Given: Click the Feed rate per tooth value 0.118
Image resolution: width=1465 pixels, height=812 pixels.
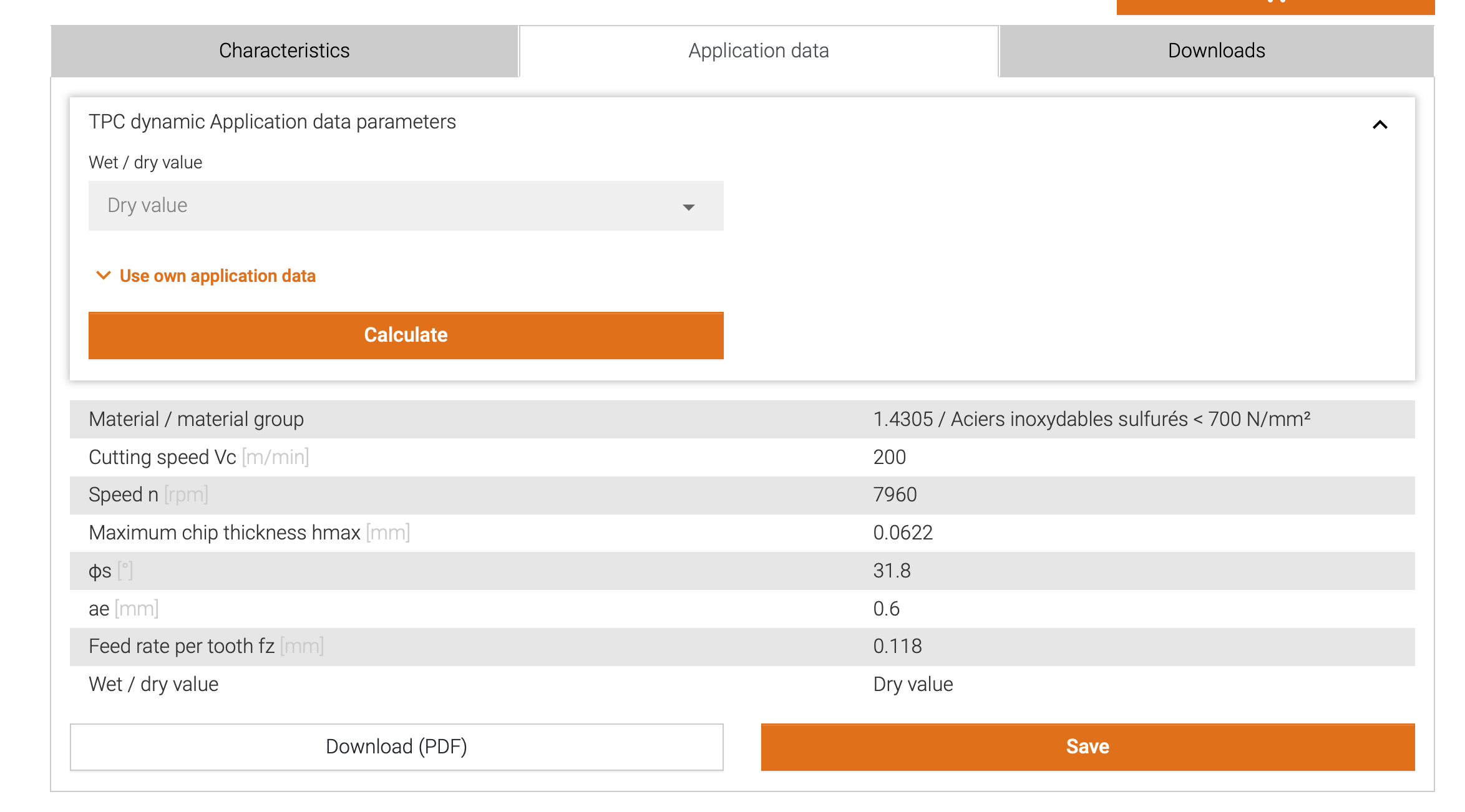Looking at the screenshot, I should 897,646.
